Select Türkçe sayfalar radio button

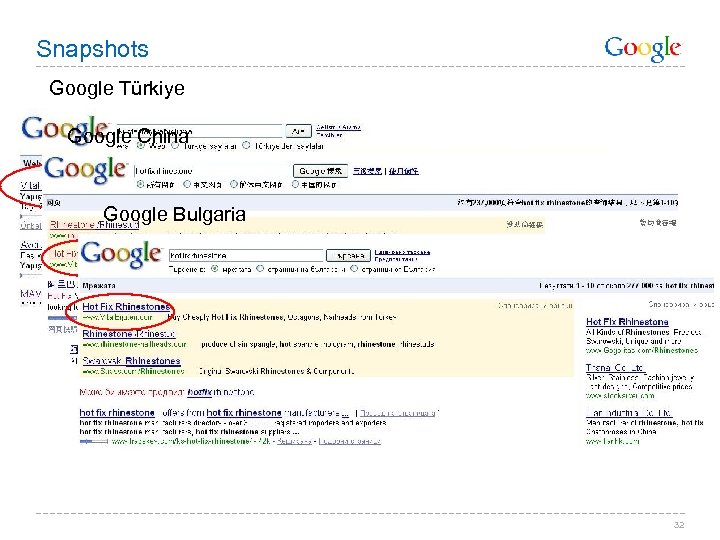pyautogui.click(x=175, y=146)
